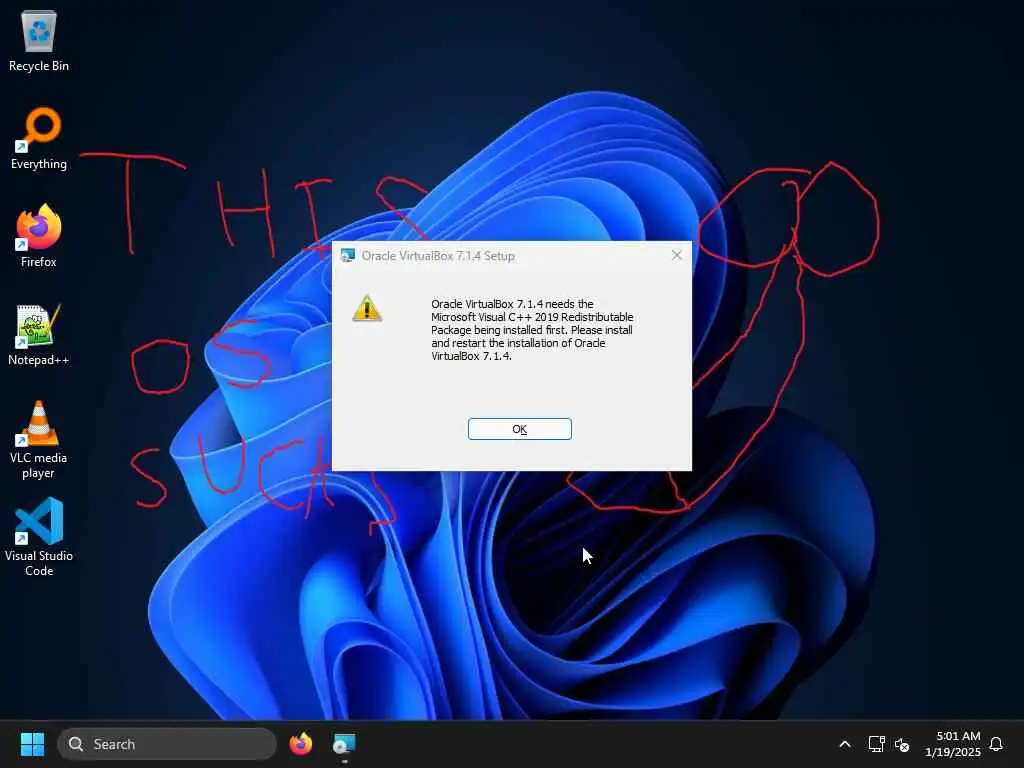Click the VirtualBox setup title bar icon
This screenshot has height=768, width=1024.
click(x=347, y=255)
